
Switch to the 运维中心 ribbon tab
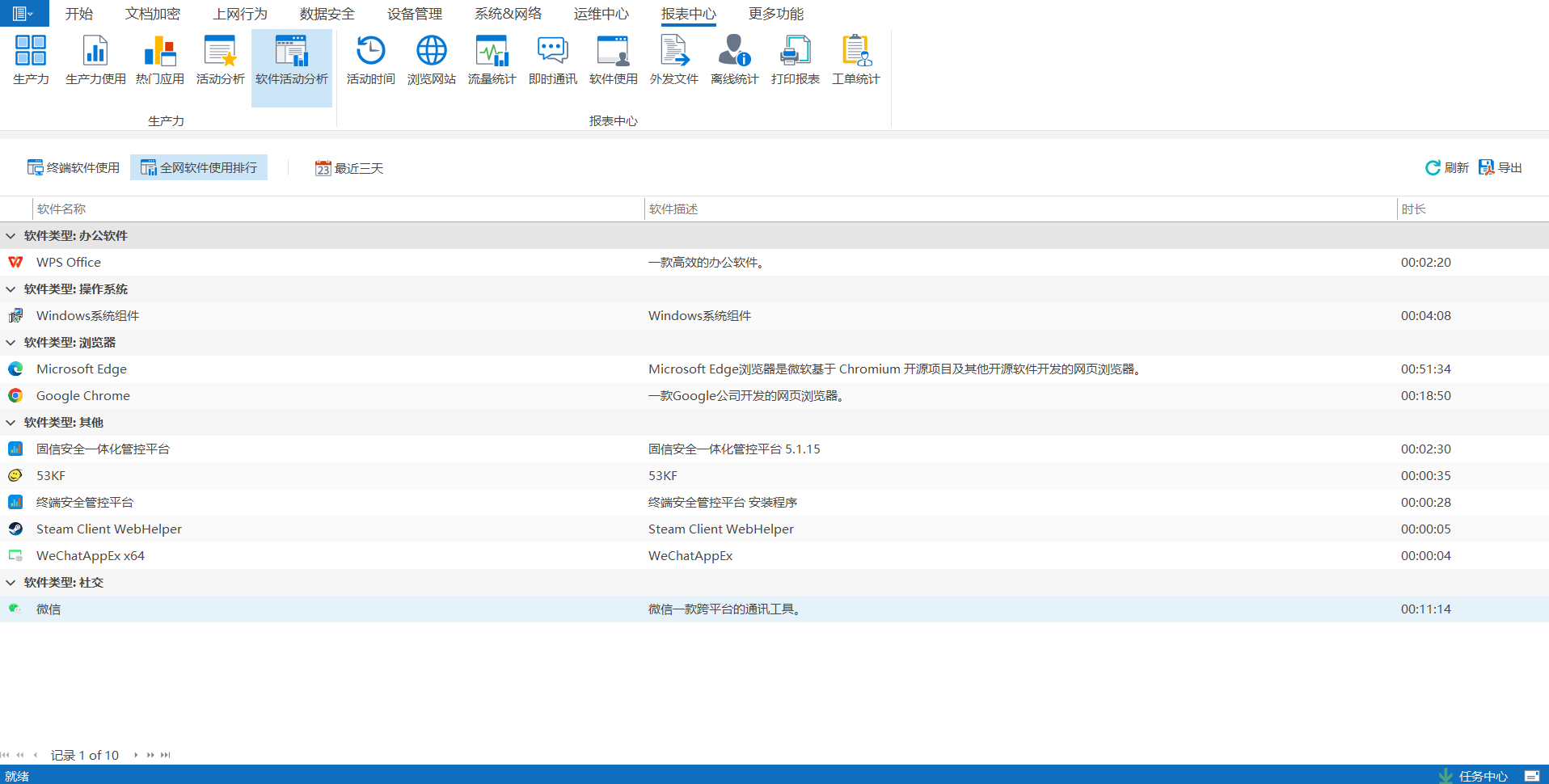[601, 14]
